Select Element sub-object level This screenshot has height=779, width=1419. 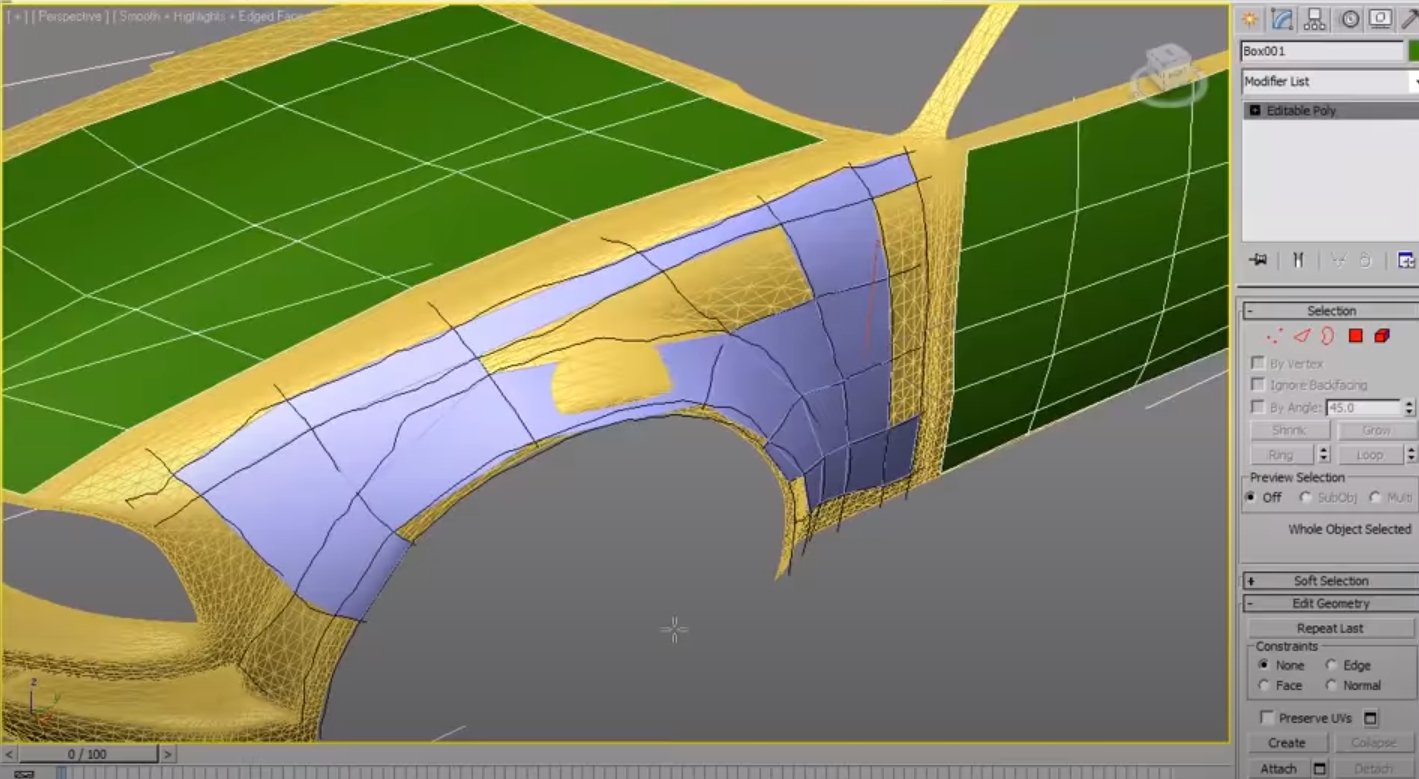[1382, 336]
